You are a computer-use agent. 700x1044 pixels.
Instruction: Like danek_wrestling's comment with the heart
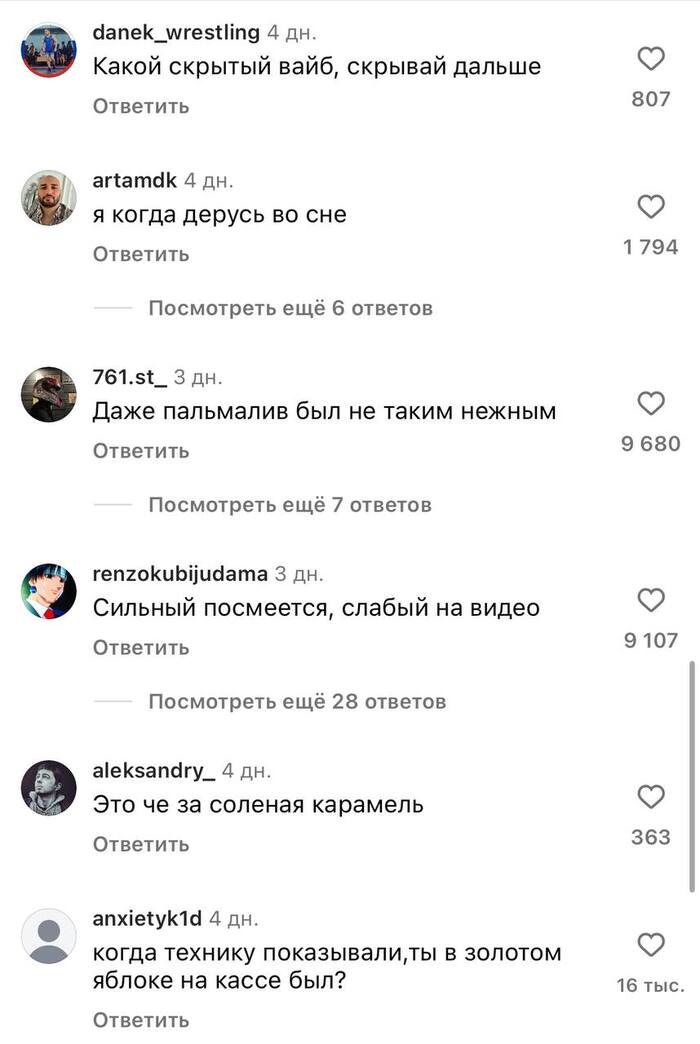(x=651, y=59)
